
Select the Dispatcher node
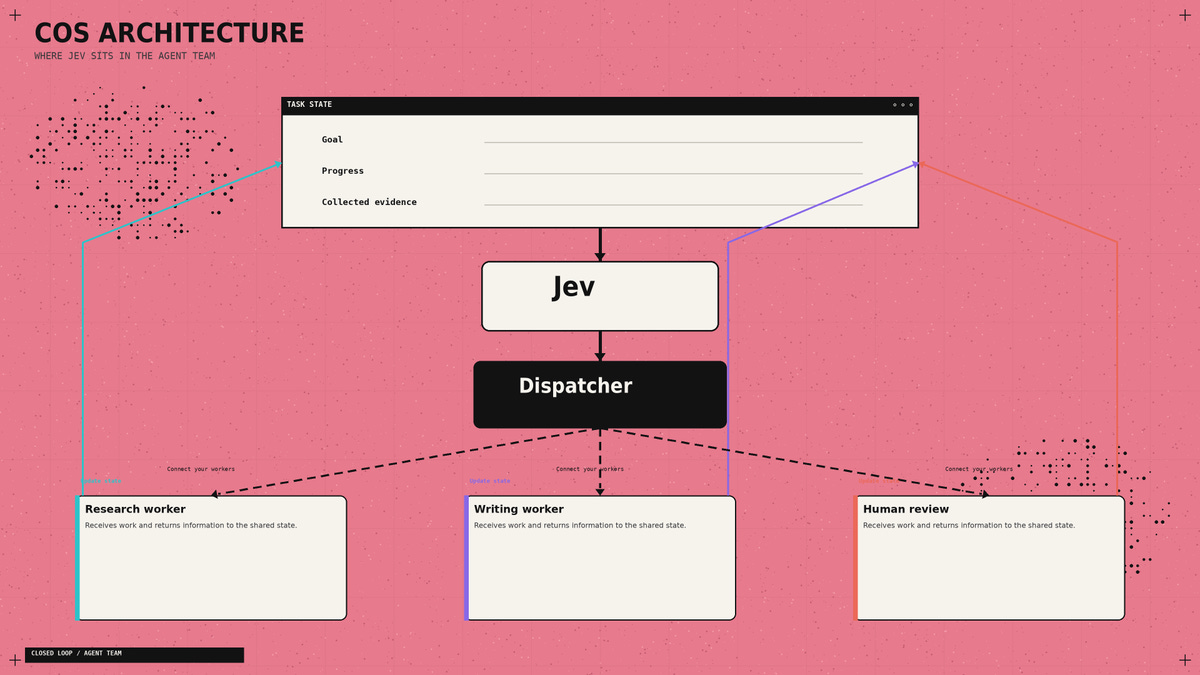600,395
